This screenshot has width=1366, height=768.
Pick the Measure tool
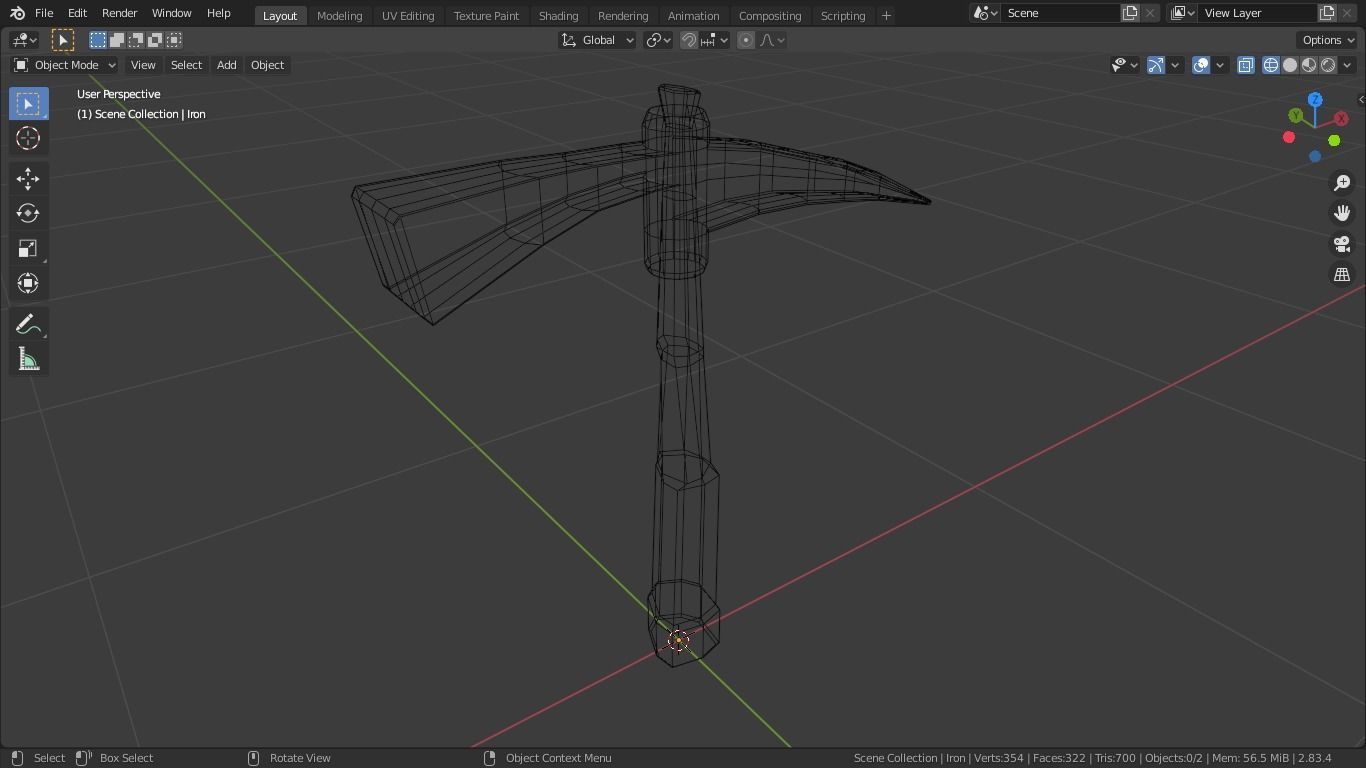(28, 359)
